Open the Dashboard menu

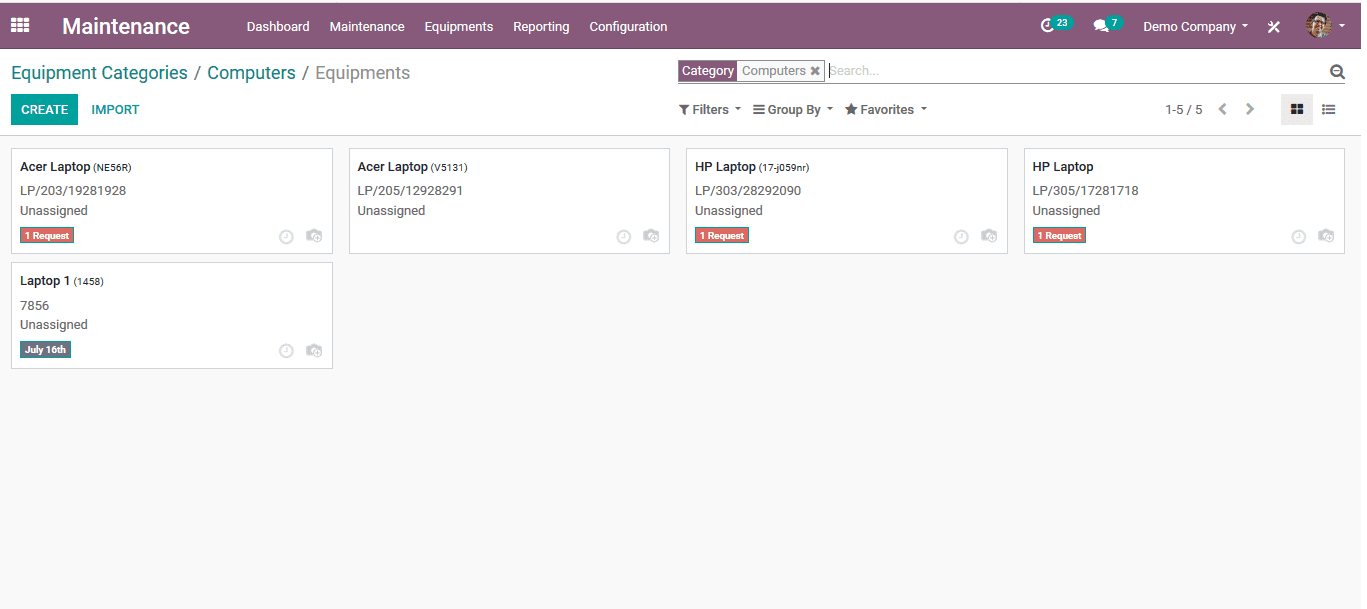[x=278, y=27]
